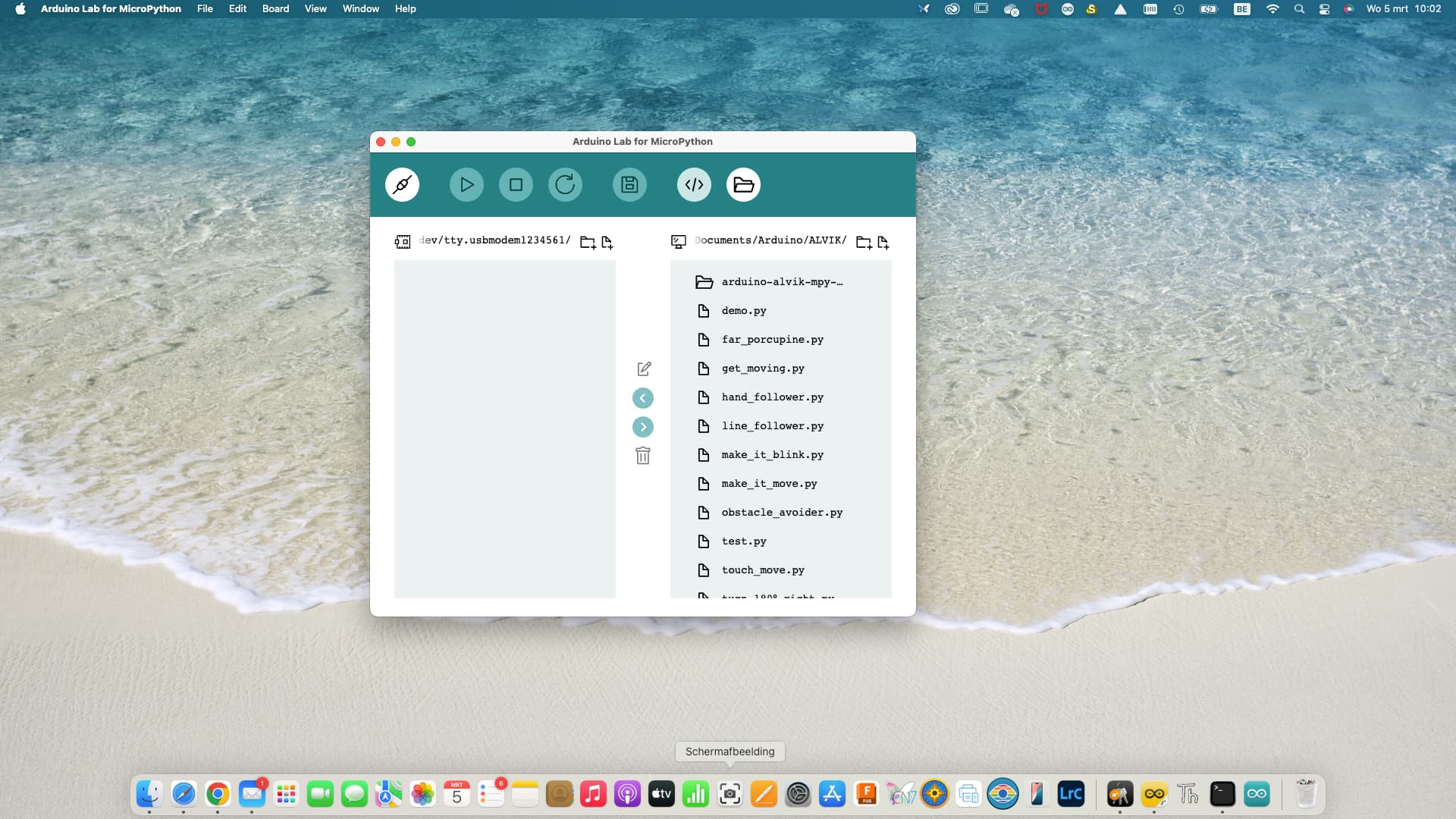Switch to the Files view toggle
The width and height of the screenshot is (1456, 819).
[743, 184]
